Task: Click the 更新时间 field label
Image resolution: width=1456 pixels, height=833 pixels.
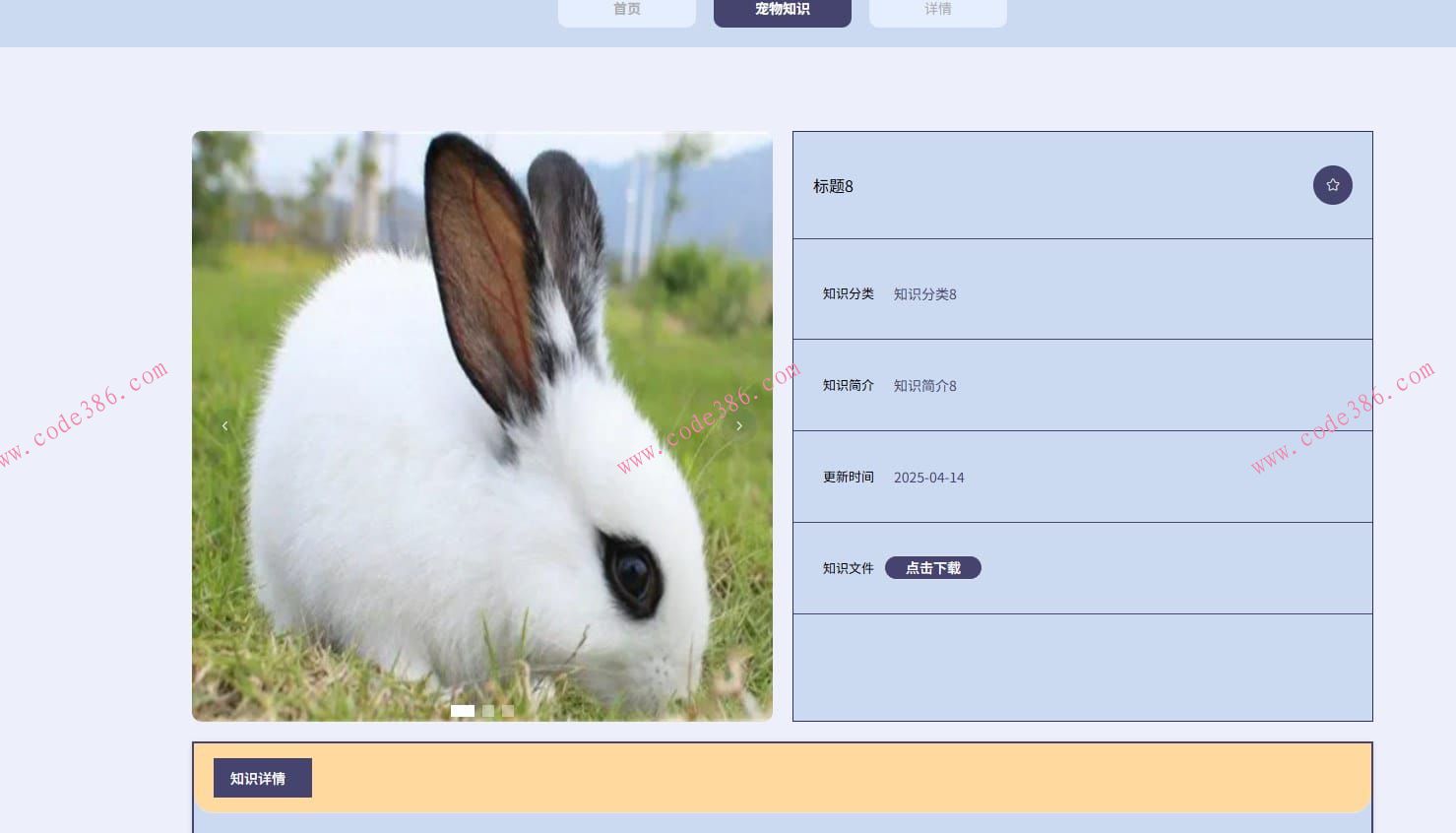Action: click(848, 478)
